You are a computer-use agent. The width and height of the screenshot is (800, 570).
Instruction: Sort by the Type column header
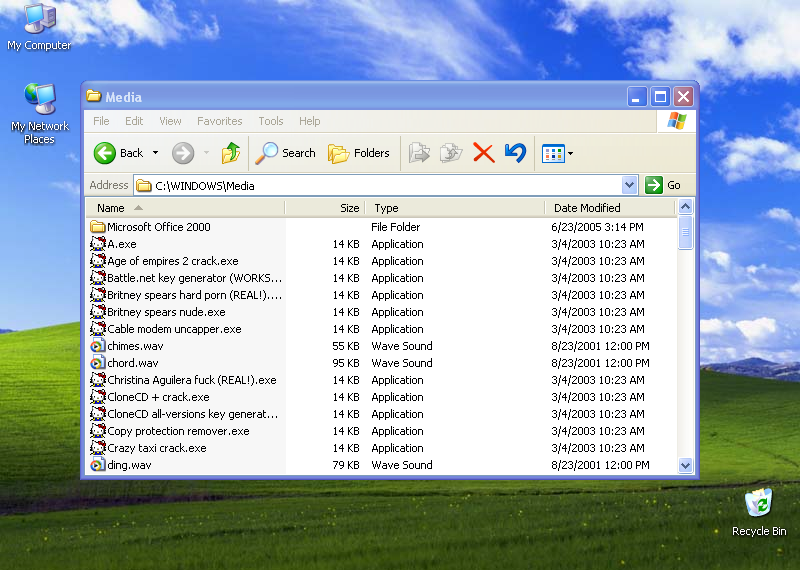[455, 208]
